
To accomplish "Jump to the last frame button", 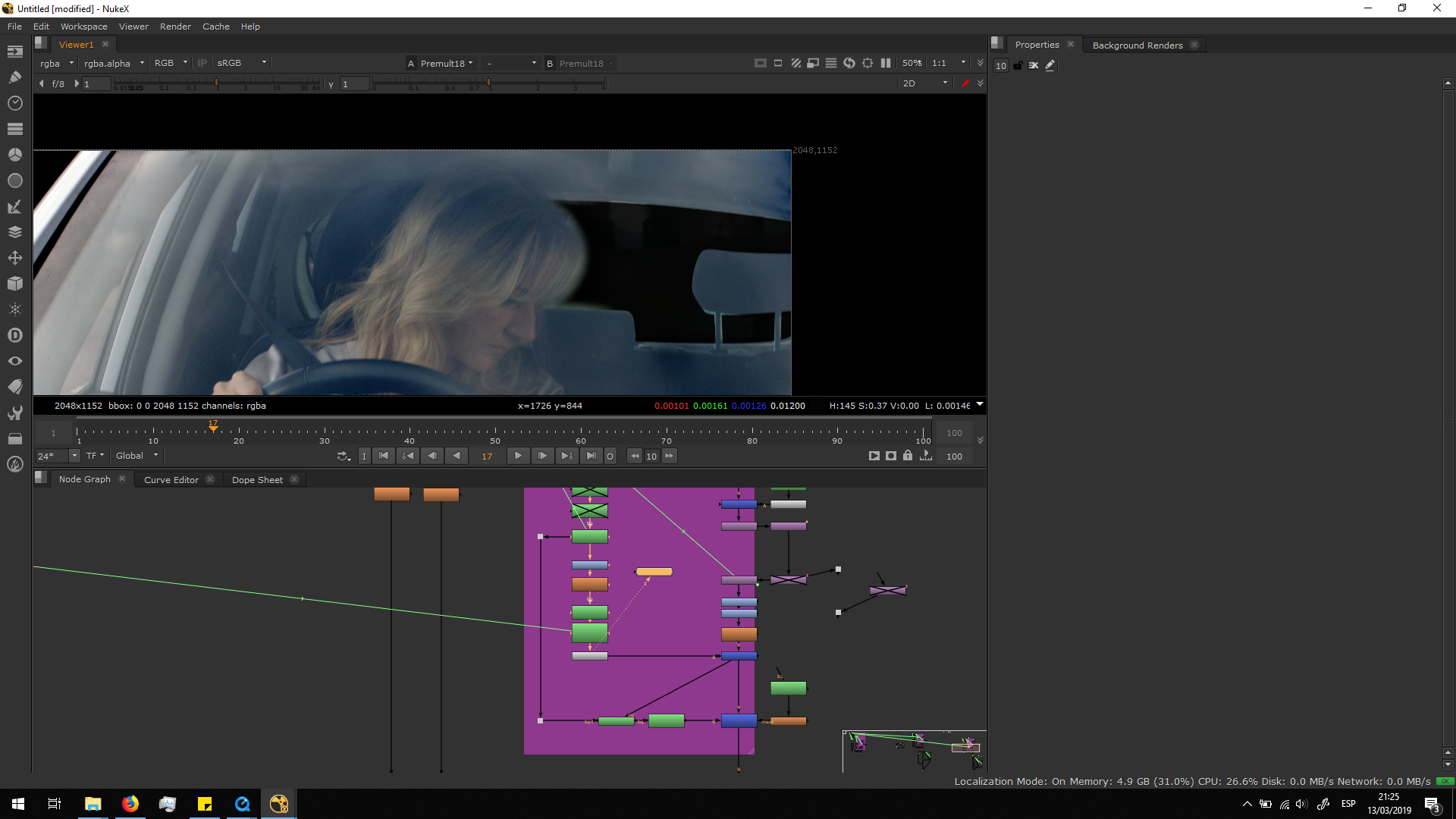I will coord(591,456).
